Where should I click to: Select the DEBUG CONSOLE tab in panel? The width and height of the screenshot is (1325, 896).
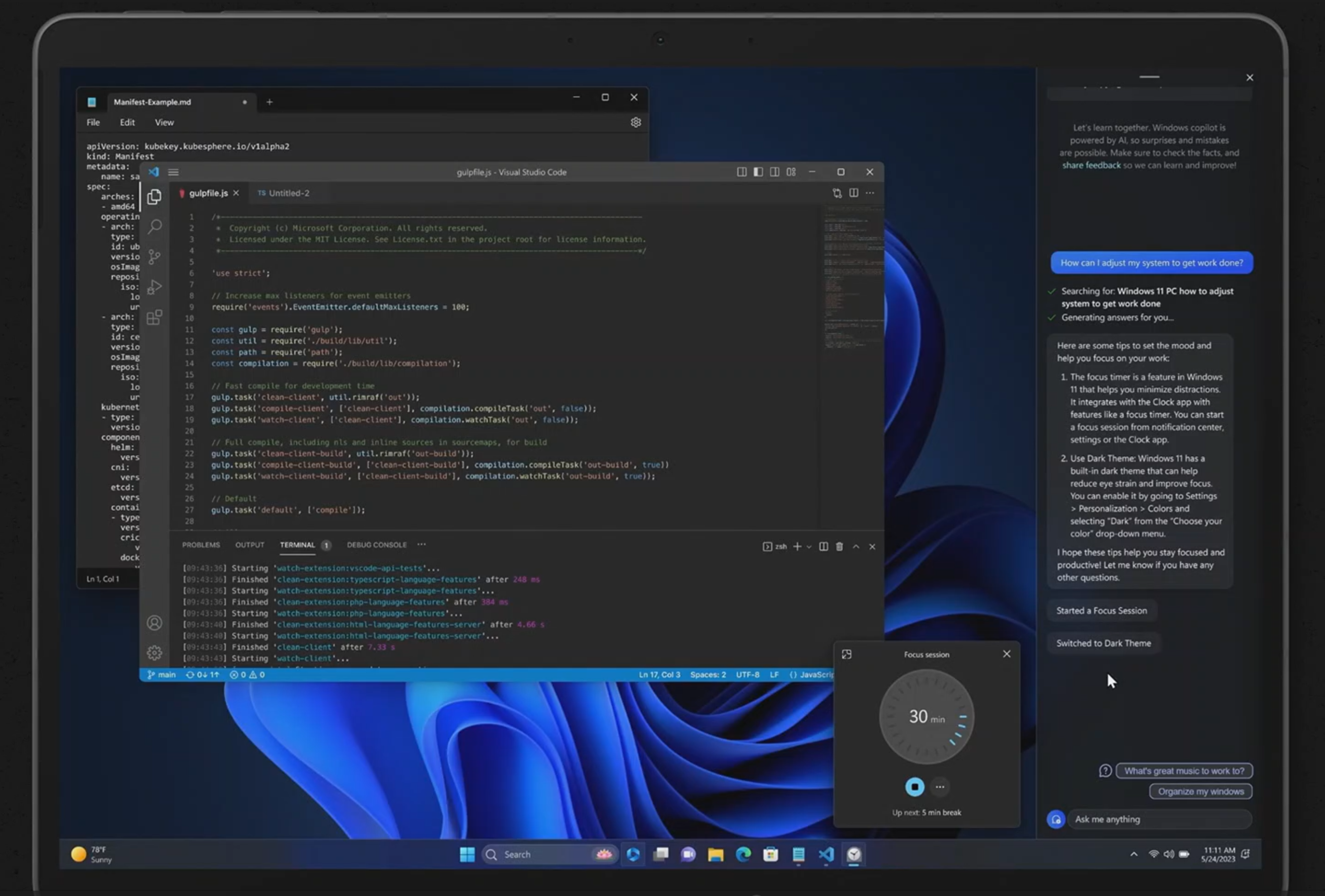376,544
